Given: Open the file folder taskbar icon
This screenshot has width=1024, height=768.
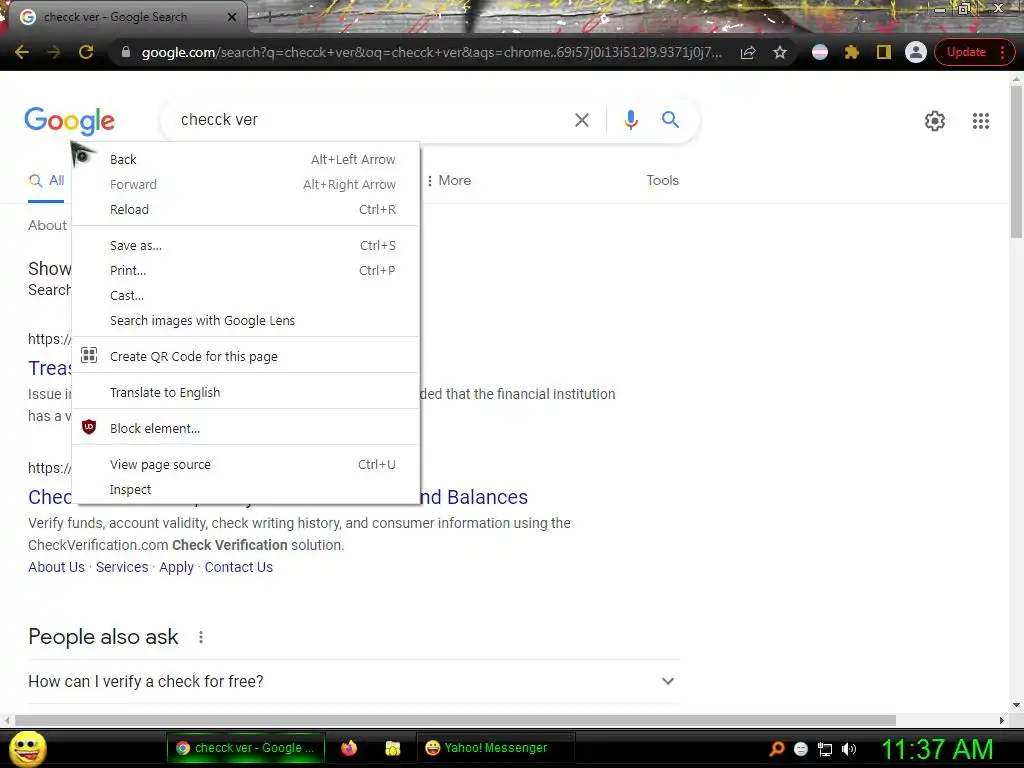Looking at the screenshot, I should click(x=392, y=748).
